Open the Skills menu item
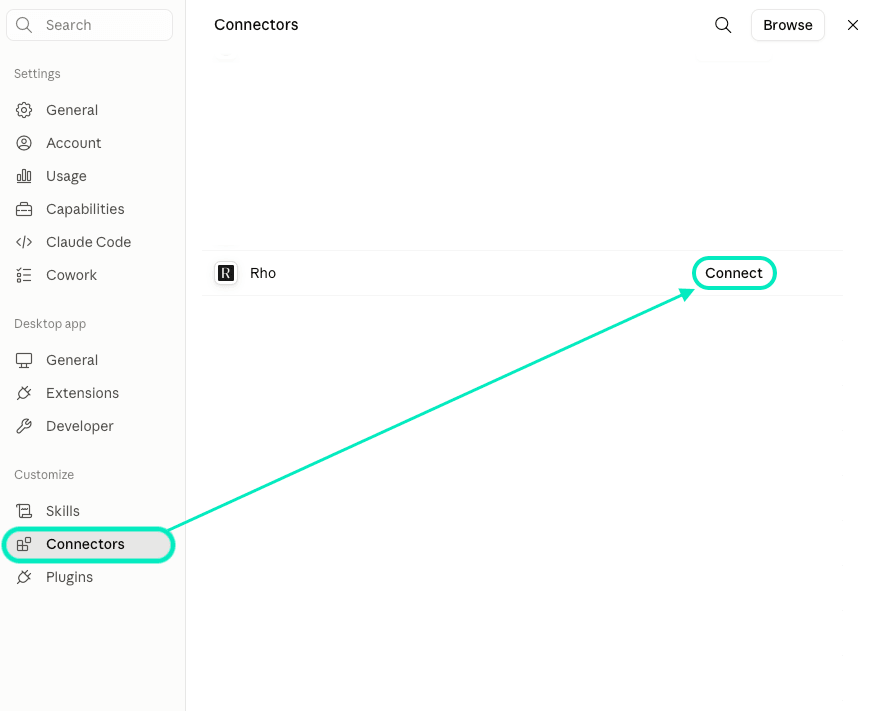 [89, 511]
